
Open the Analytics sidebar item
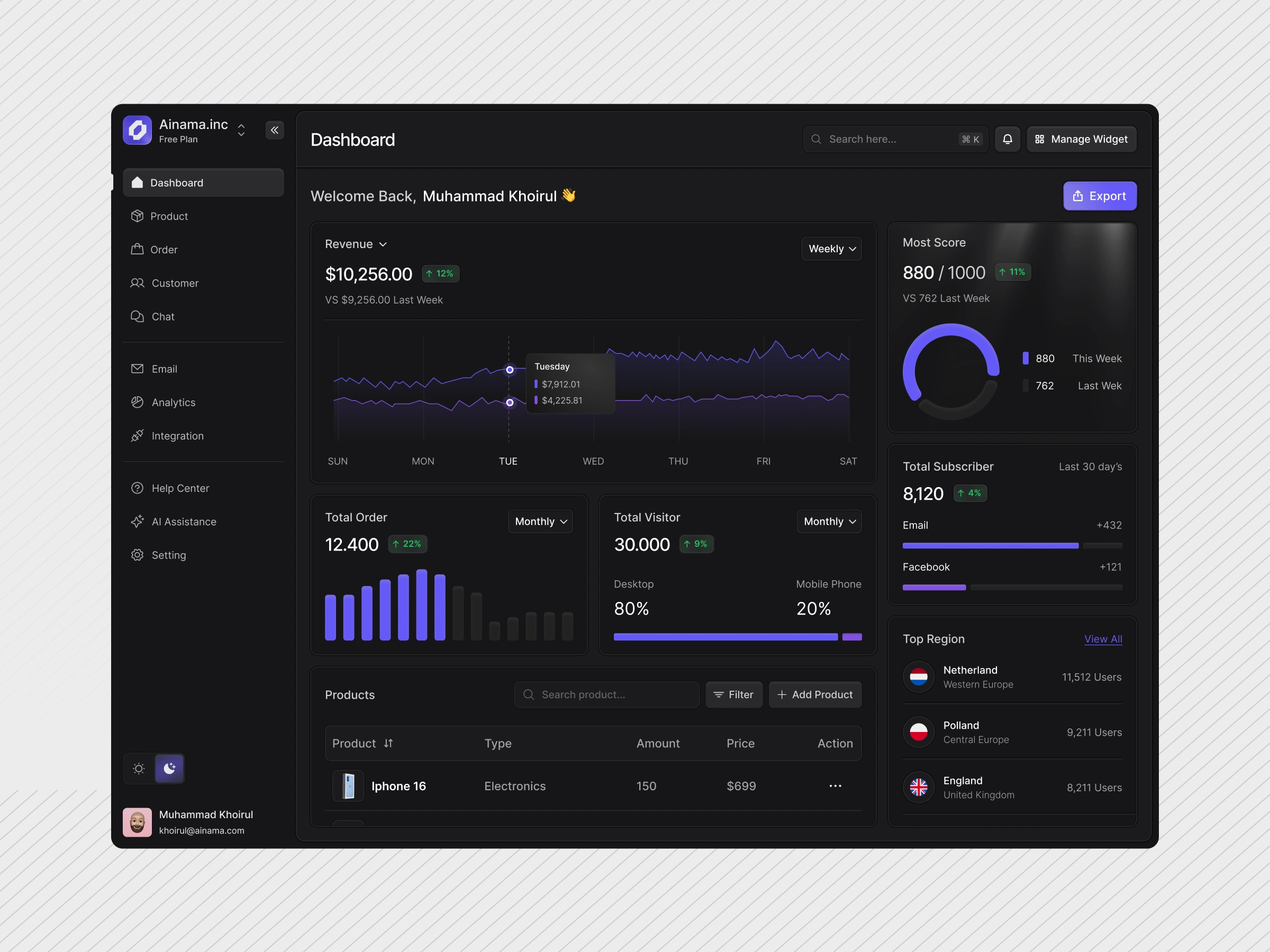click(x=173, y=402)
